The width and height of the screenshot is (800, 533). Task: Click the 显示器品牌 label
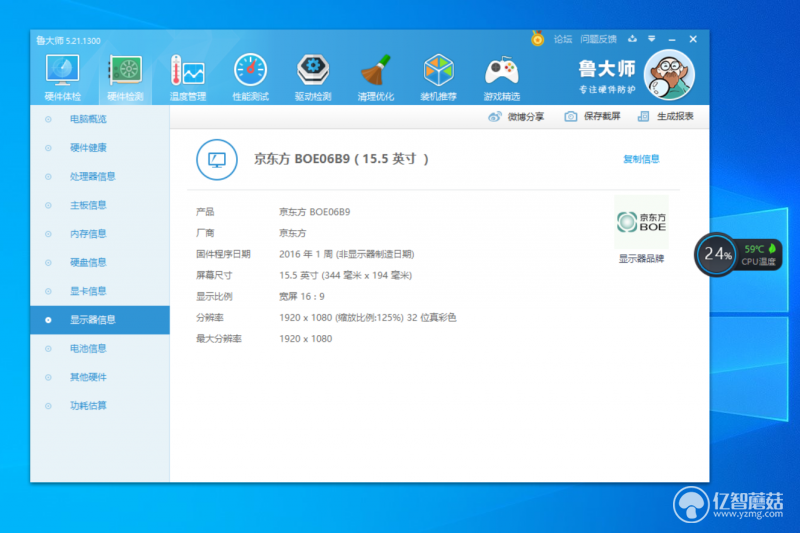click(641, 259)
